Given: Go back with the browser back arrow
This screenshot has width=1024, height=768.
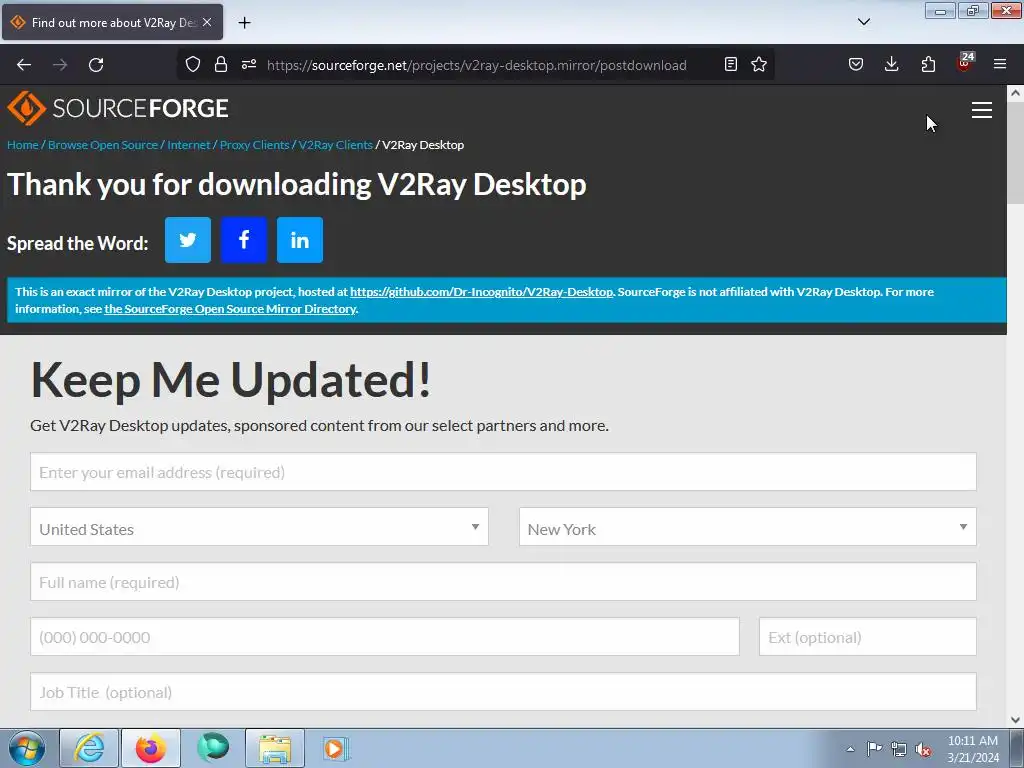Looking at the screenshot, I should (x=24, y=65).
